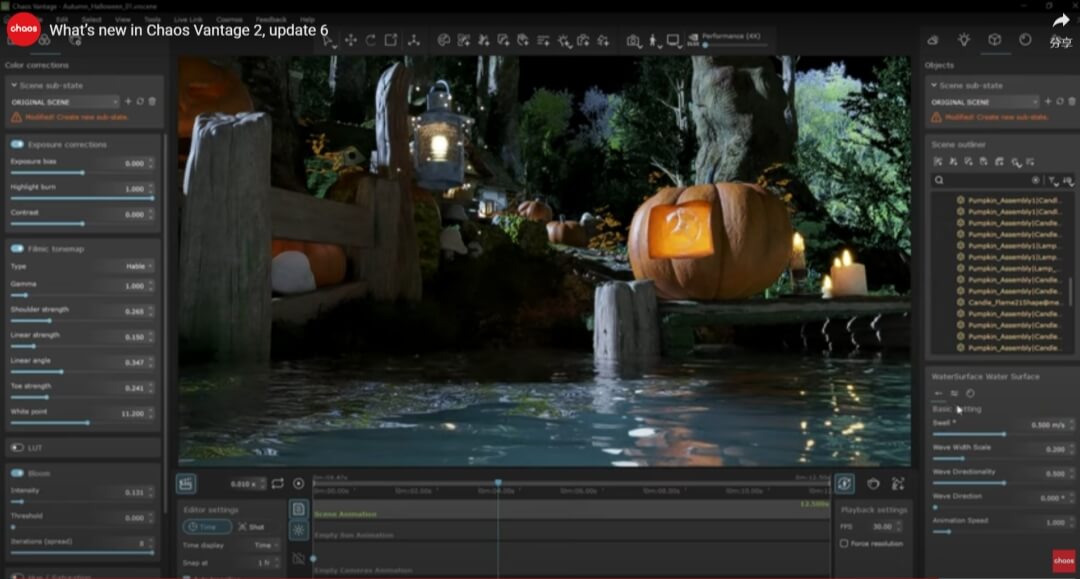Click the sun animation track icon
Image resolution: width=1080 pixels, height=579 pixels.
point(298,530)
